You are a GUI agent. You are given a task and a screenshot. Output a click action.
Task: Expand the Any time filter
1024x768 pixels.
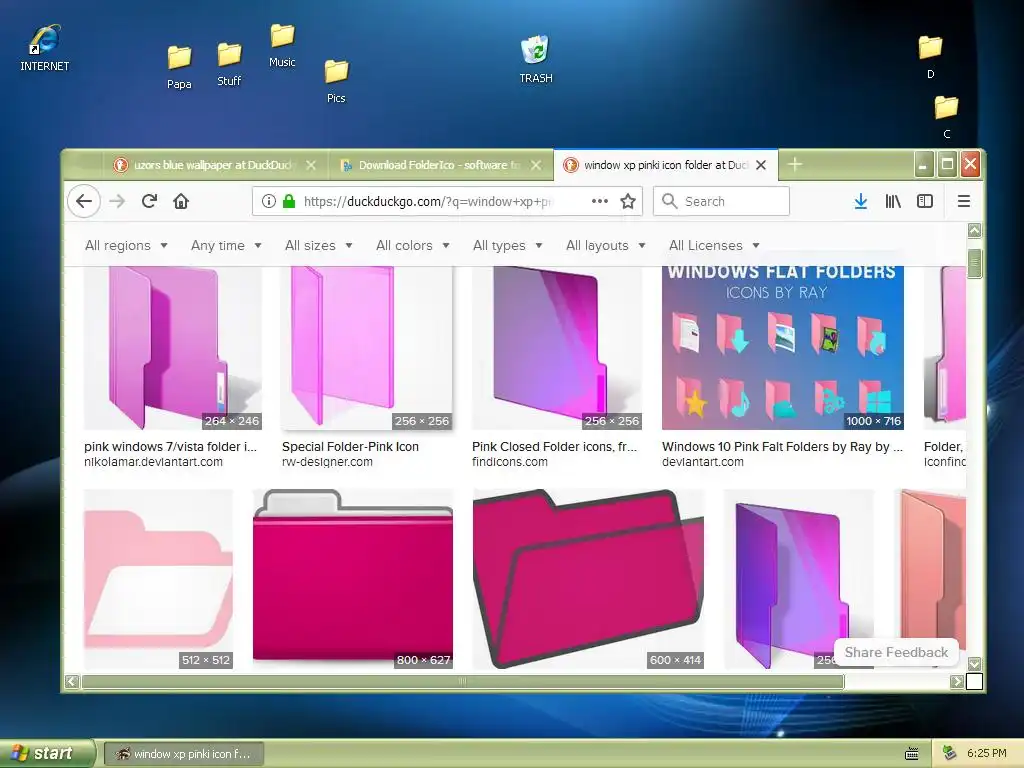226,246
